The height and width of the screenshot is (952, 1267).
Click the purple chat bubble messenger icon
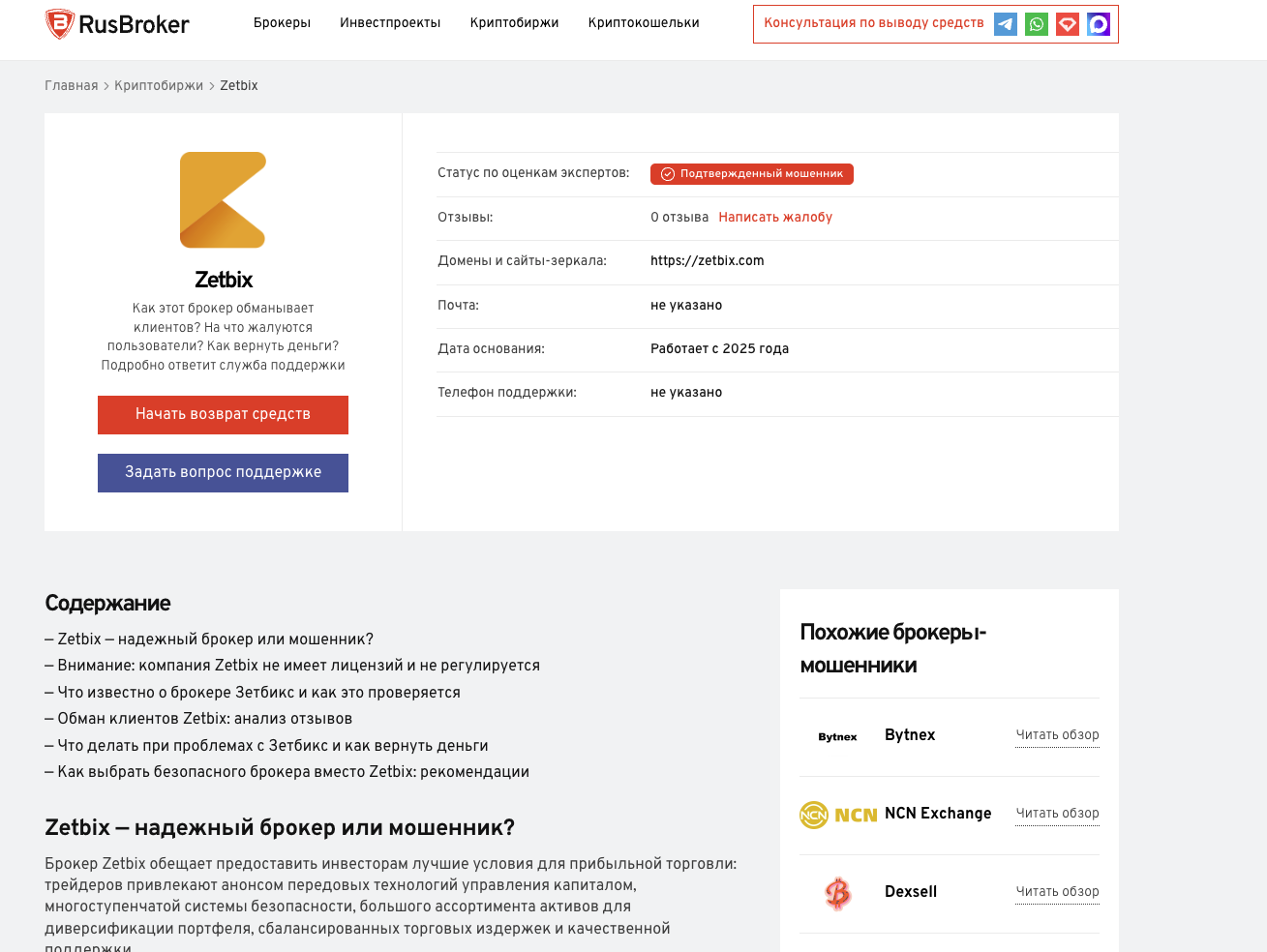(1099, 24)
